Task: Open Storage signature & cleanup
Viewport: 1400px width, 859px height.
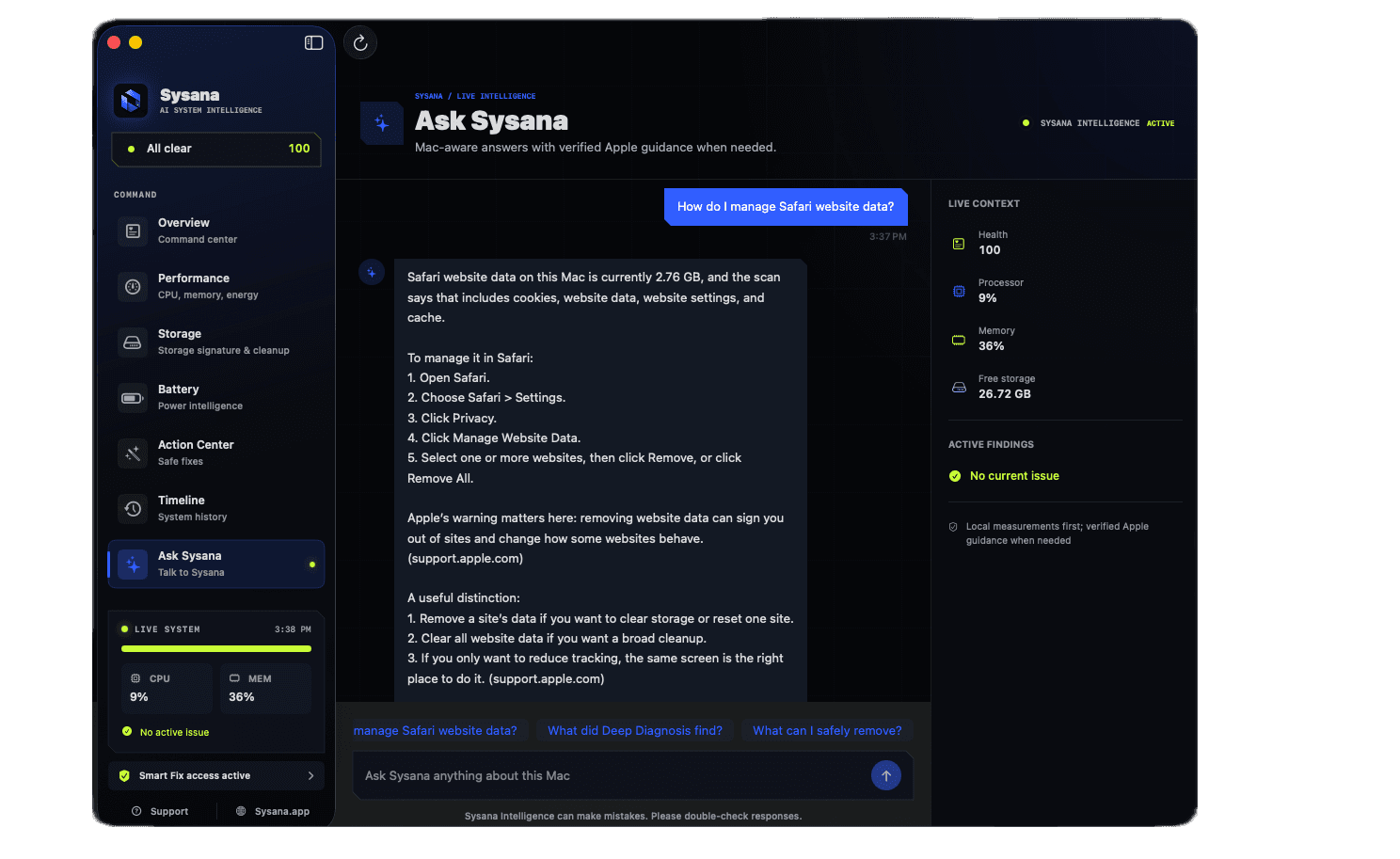Action: coord(216,342)
